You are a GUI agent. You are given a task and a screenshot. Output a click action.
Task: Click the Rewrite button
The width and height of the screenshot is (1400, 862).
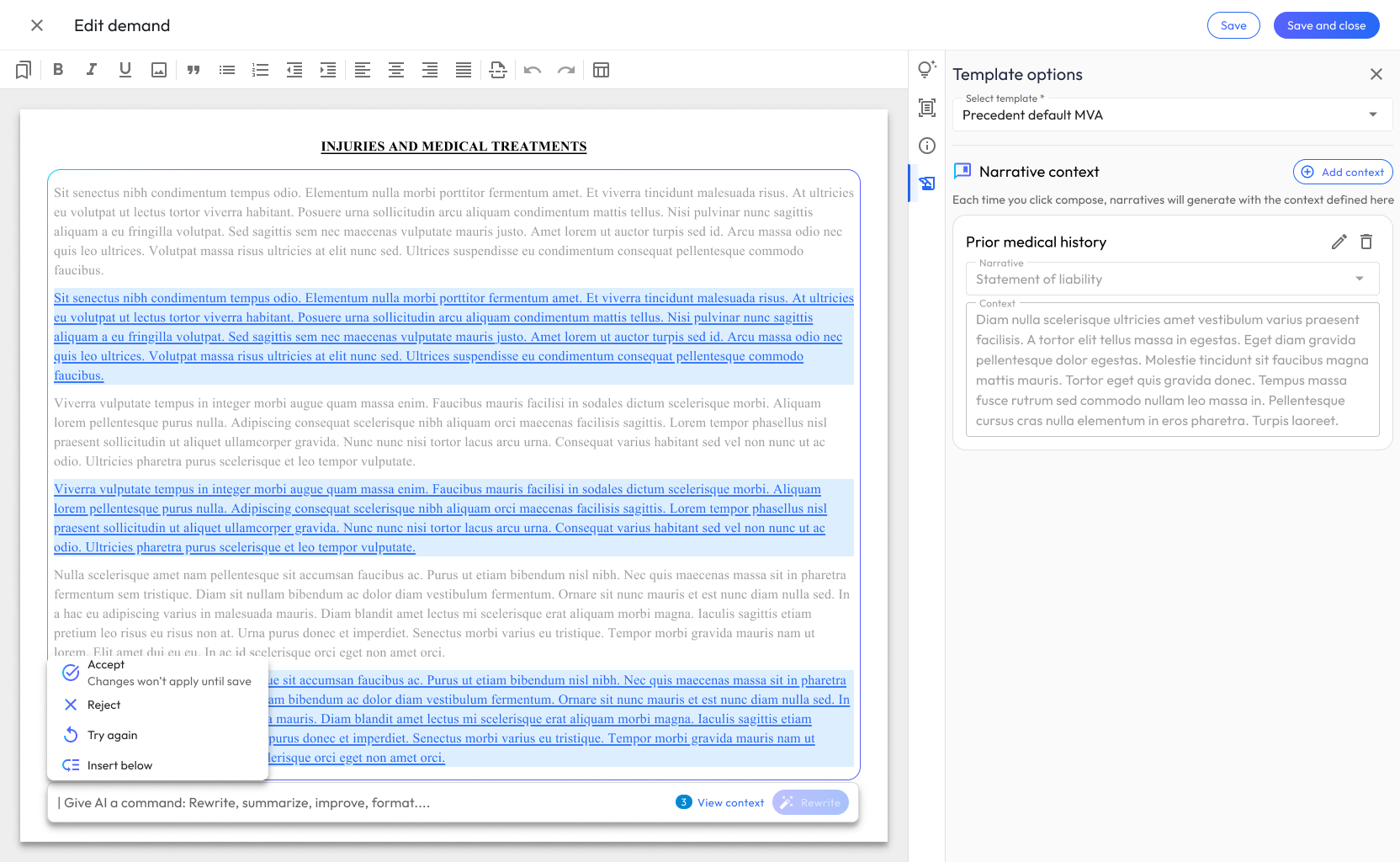tap(810, 802)
